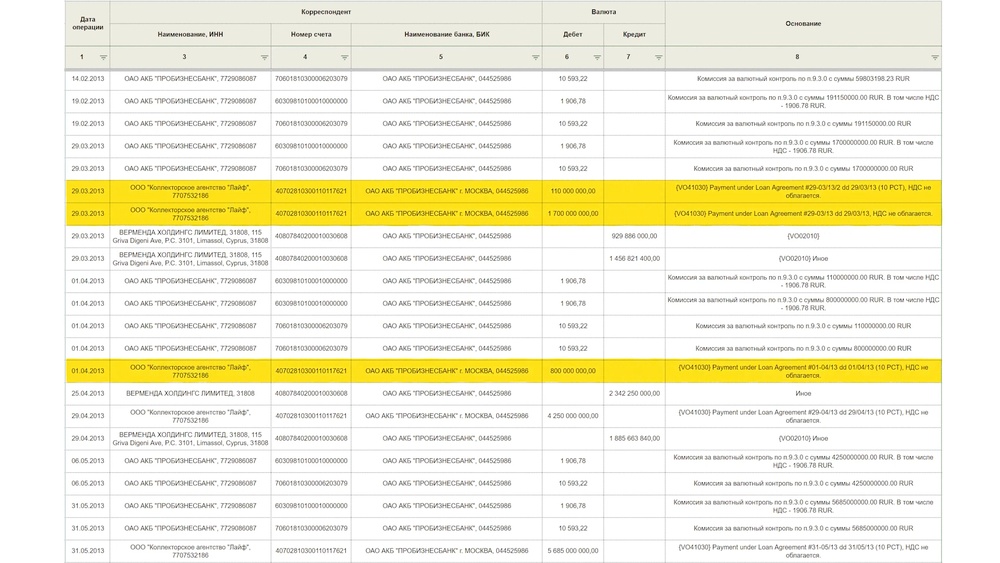Open filter for column 1 date

(x=103, y=58)
